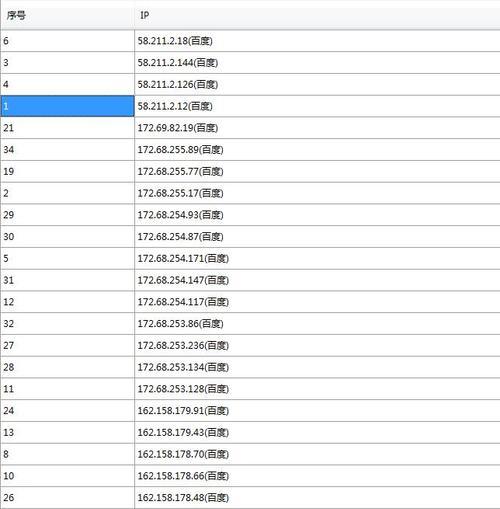The width and height of the screenshot is (500, 509).
Task: Select IP cell 58.211.2.18(百度)
Action: [317, 41]
